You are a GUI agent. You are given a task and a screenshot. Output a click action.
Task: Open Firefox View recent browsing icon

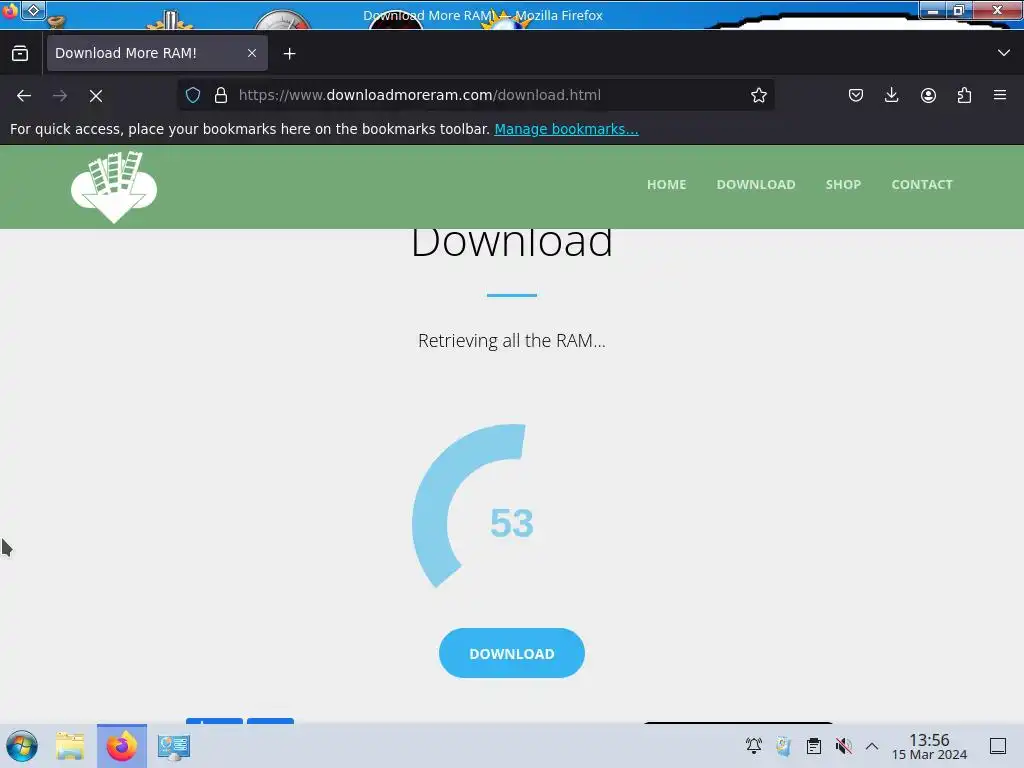pyautogui.click(x=20, y=53)
